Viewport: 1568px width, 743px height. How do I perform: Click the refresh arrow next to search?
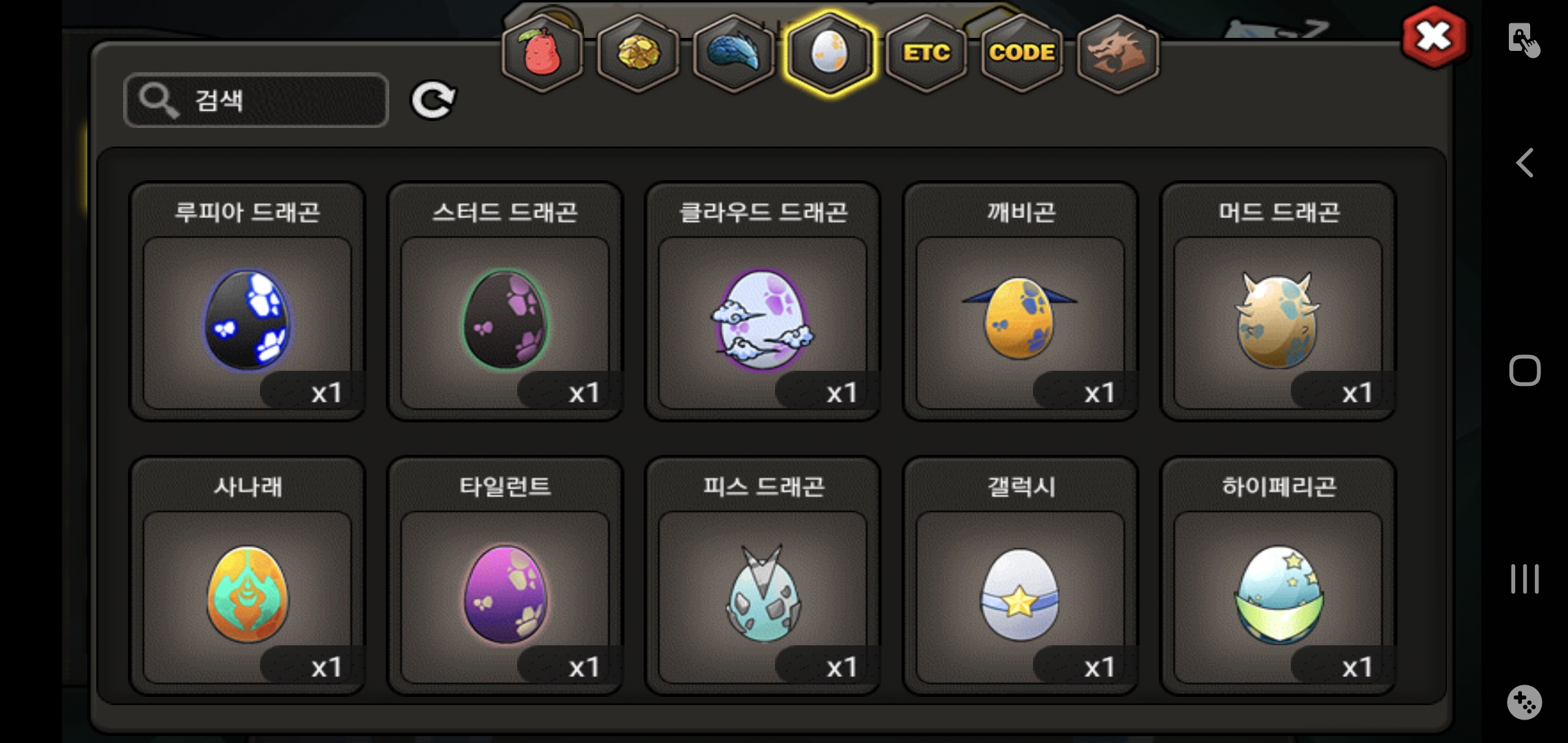coord(433,101)
